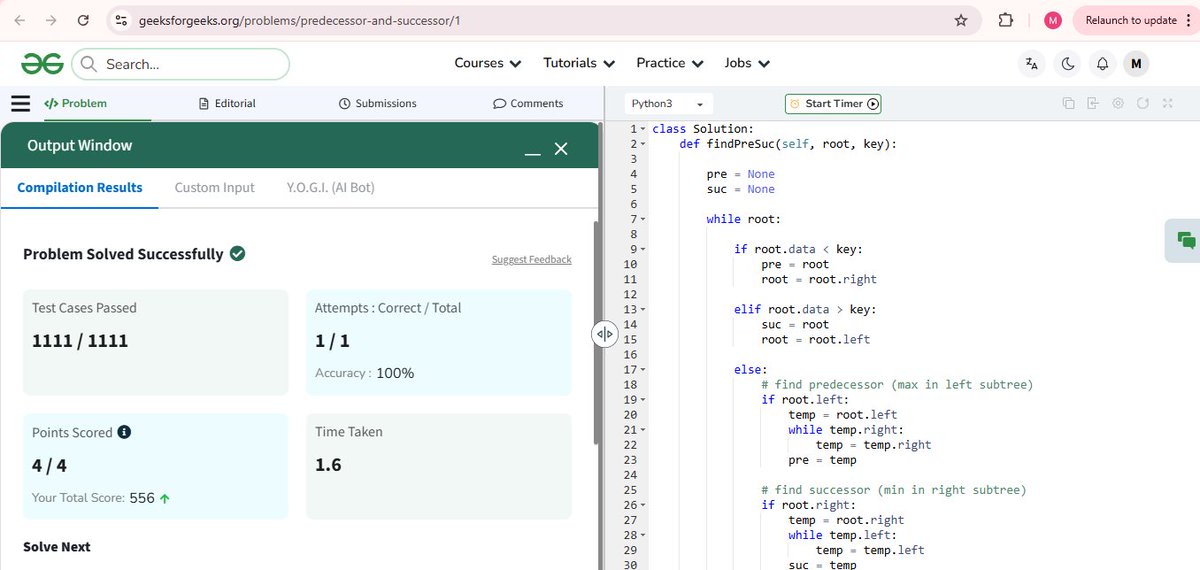Click the Test Cases Passed 1111 / 1111 value

[x=80, y=341]
